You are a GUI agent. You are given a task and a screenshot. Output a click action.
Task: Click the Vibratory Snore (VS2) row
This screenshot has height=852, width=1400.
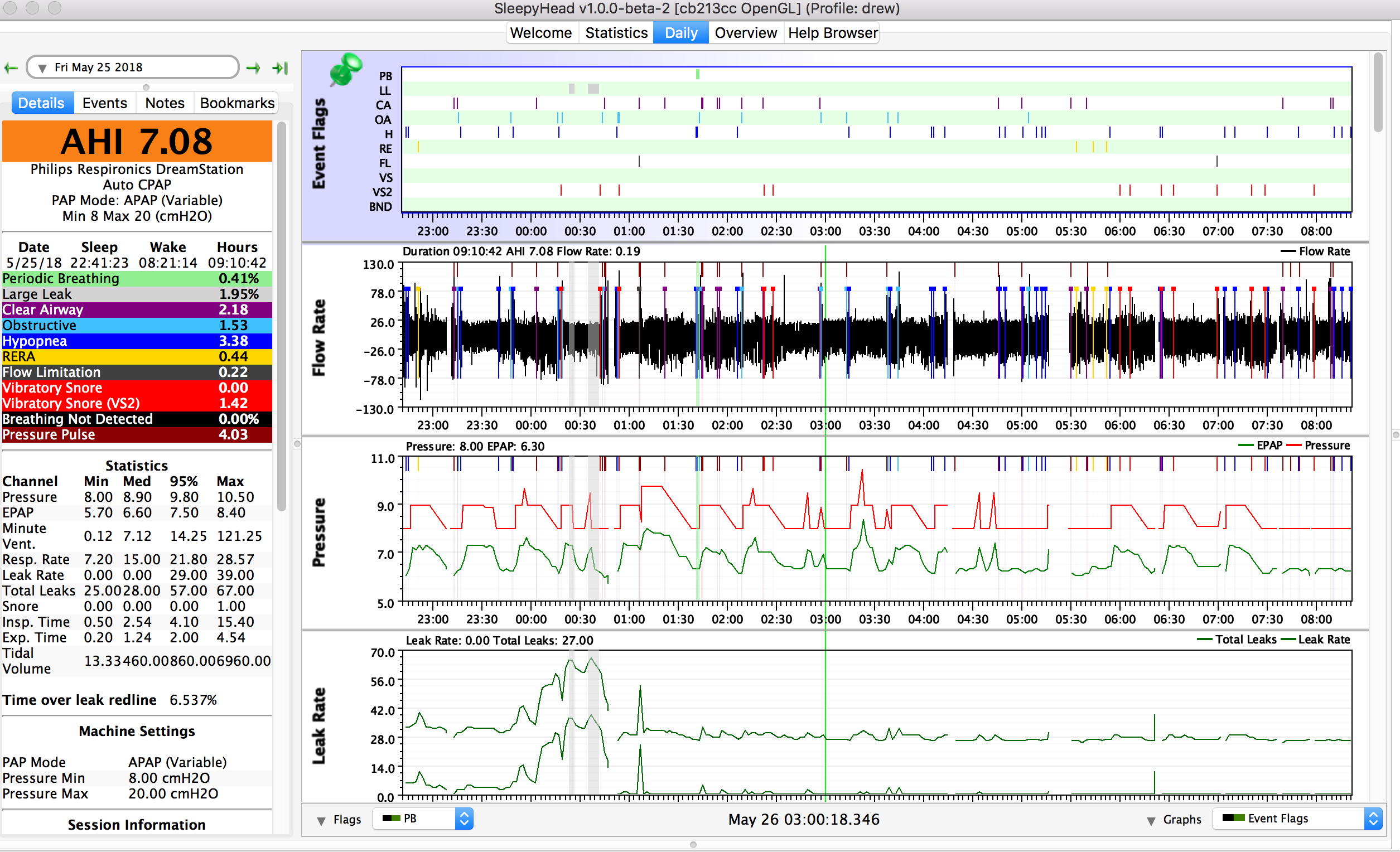point(137,403)
